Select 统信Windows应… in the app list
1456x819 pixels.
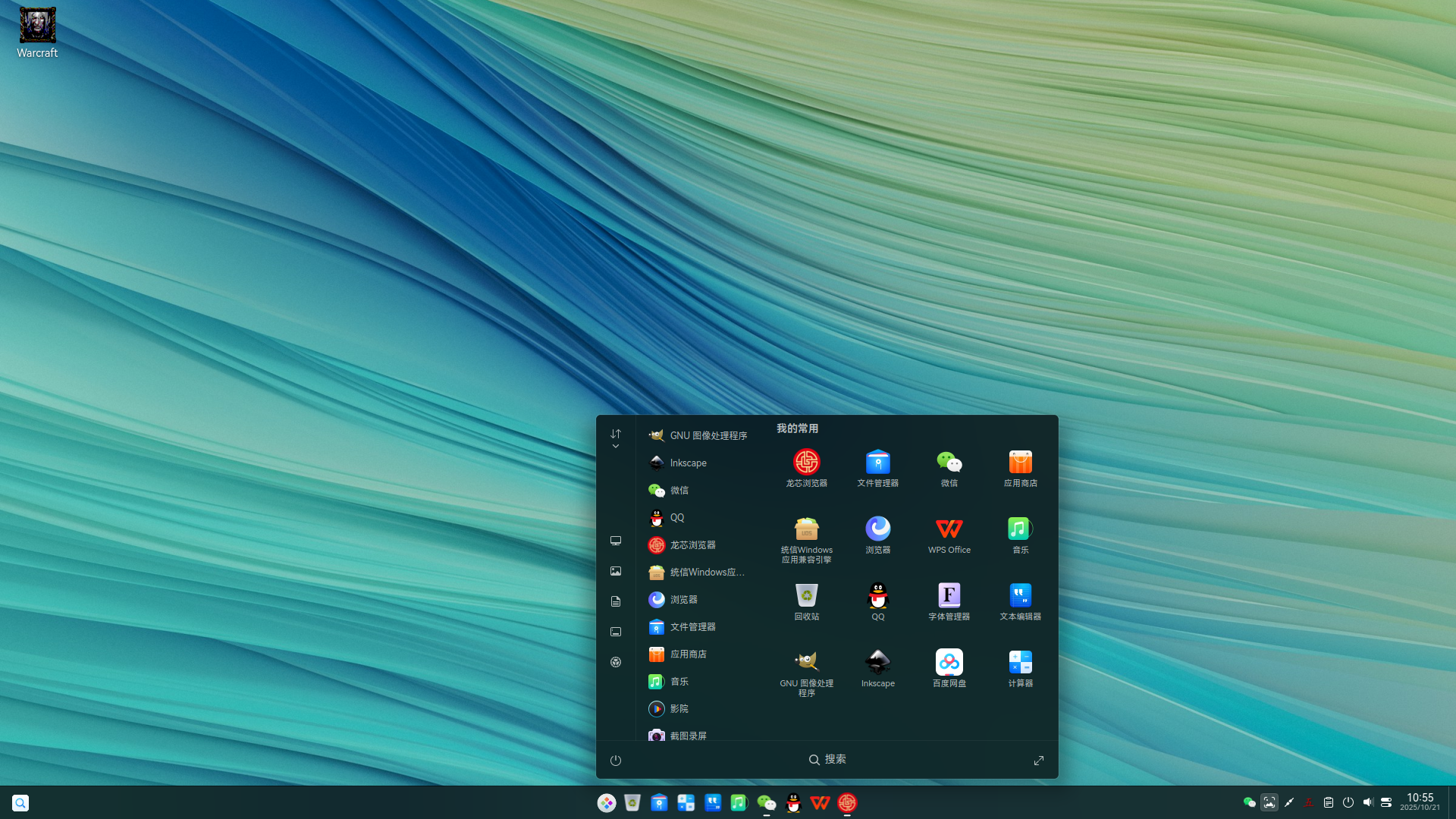[x=698, y=572]
